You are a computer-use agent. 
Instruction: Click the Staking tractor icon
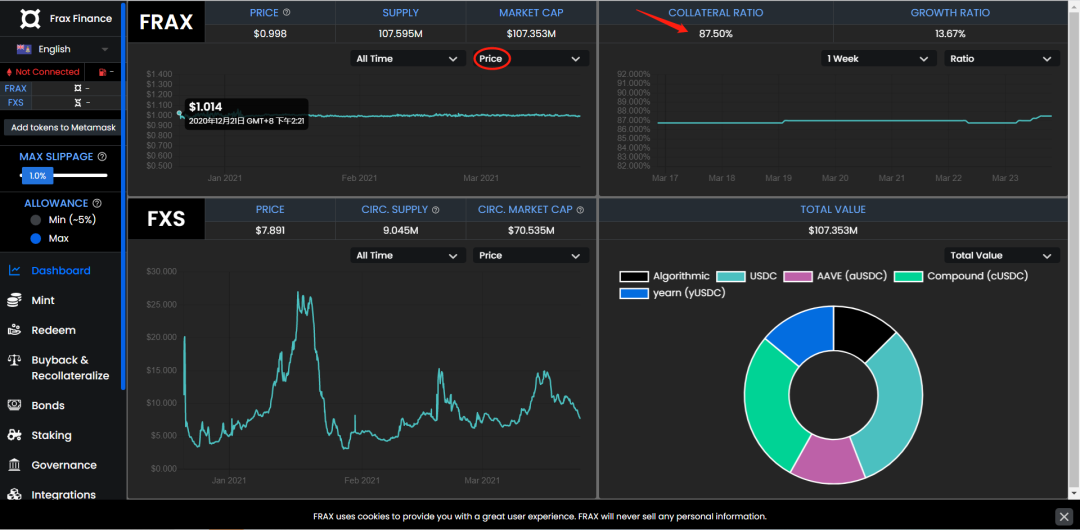coord(14,435)
